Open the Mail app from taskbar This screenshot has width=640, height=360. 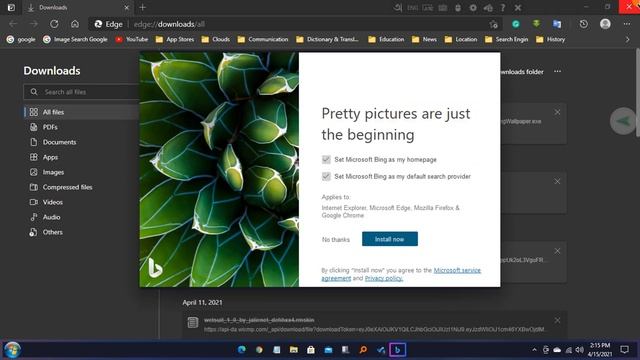click(328, 350)
